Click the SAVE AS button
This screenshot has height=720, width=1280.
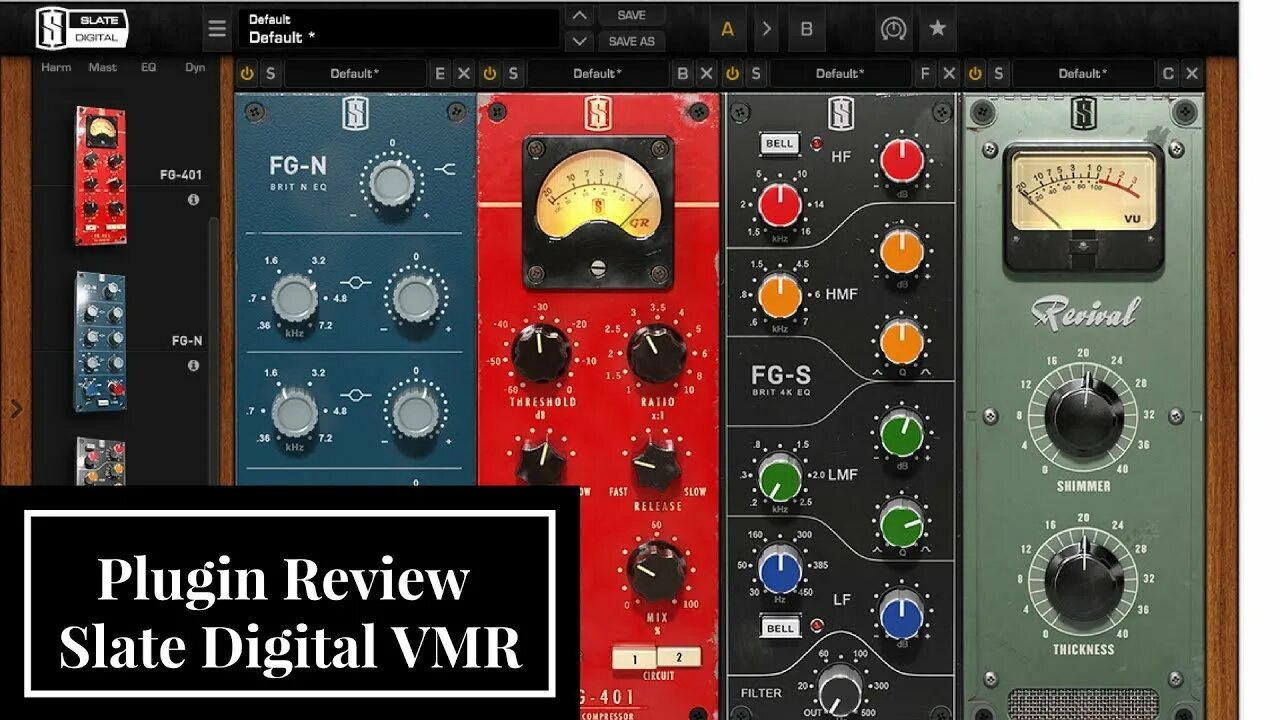pos(632,41)
